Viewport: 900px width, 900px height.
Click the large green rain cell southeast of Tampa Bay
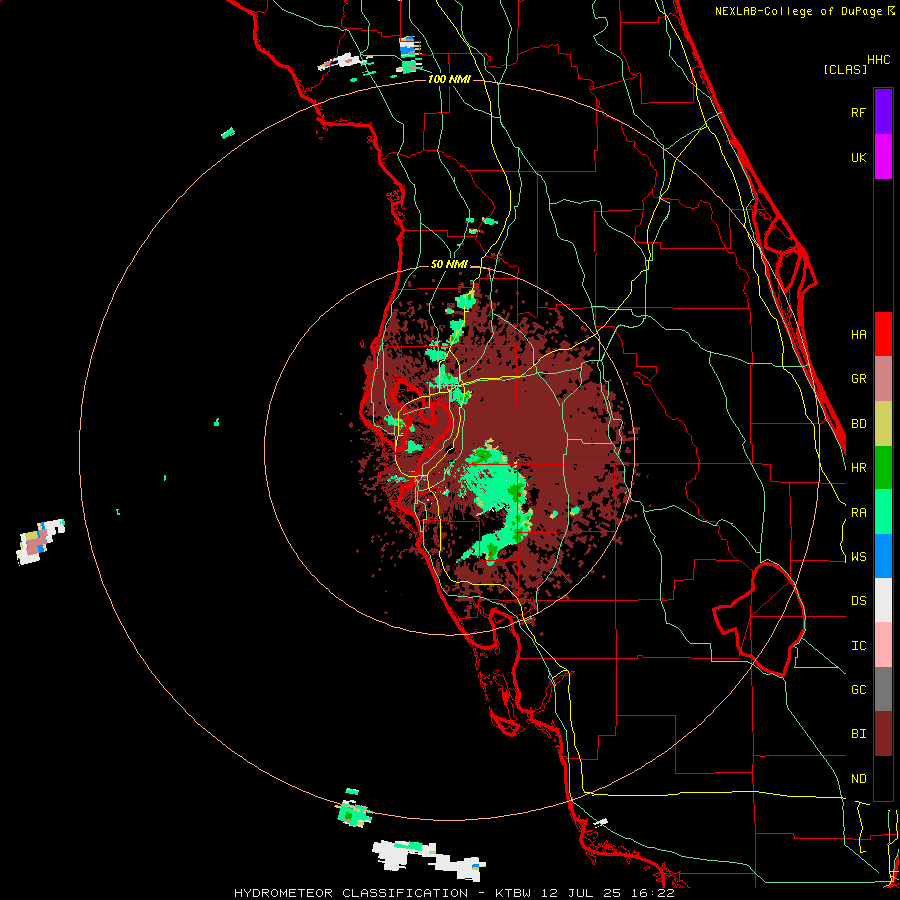[x=492, y=481]
